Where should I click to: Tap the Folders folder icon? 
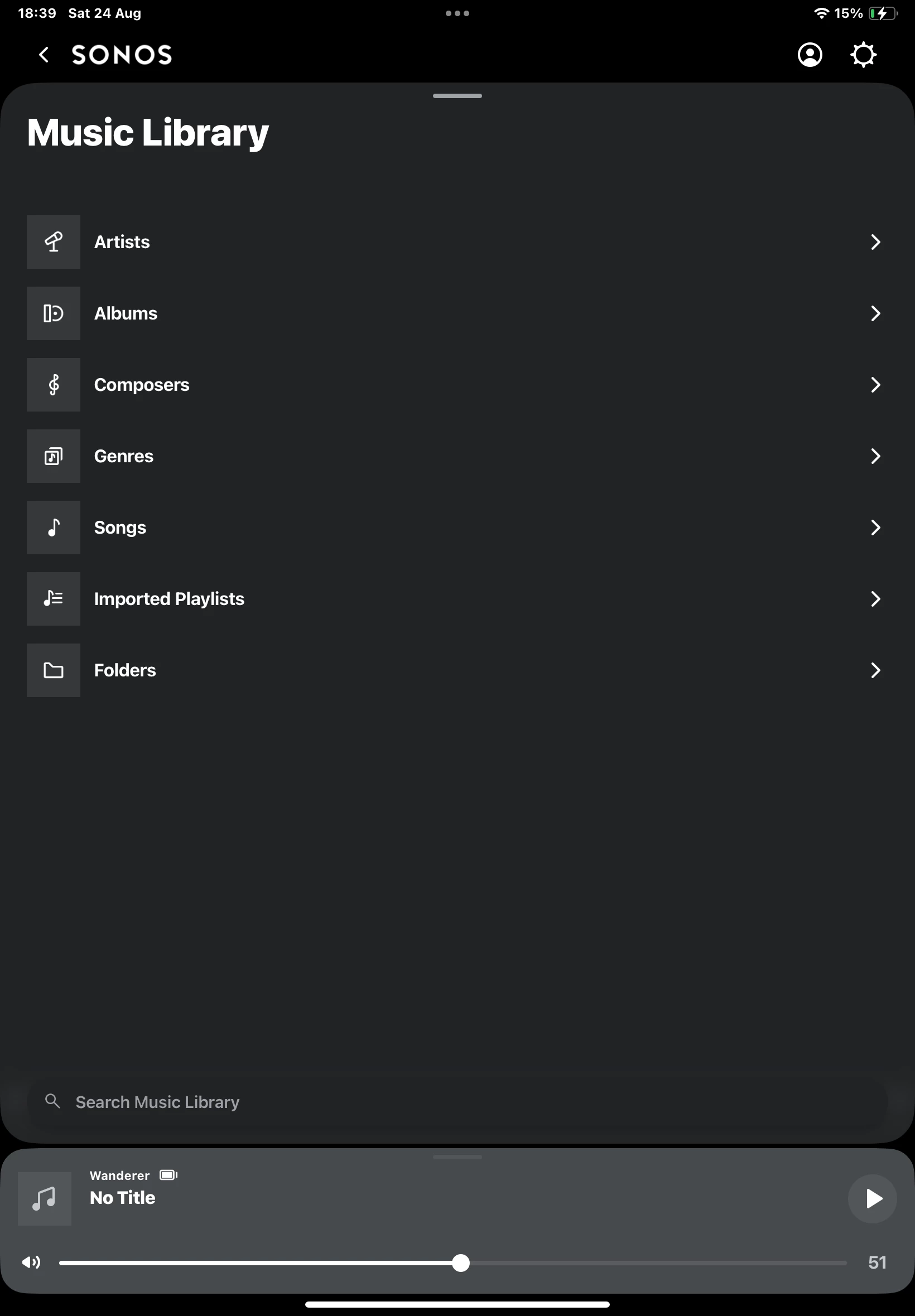(x=54, y=670)
